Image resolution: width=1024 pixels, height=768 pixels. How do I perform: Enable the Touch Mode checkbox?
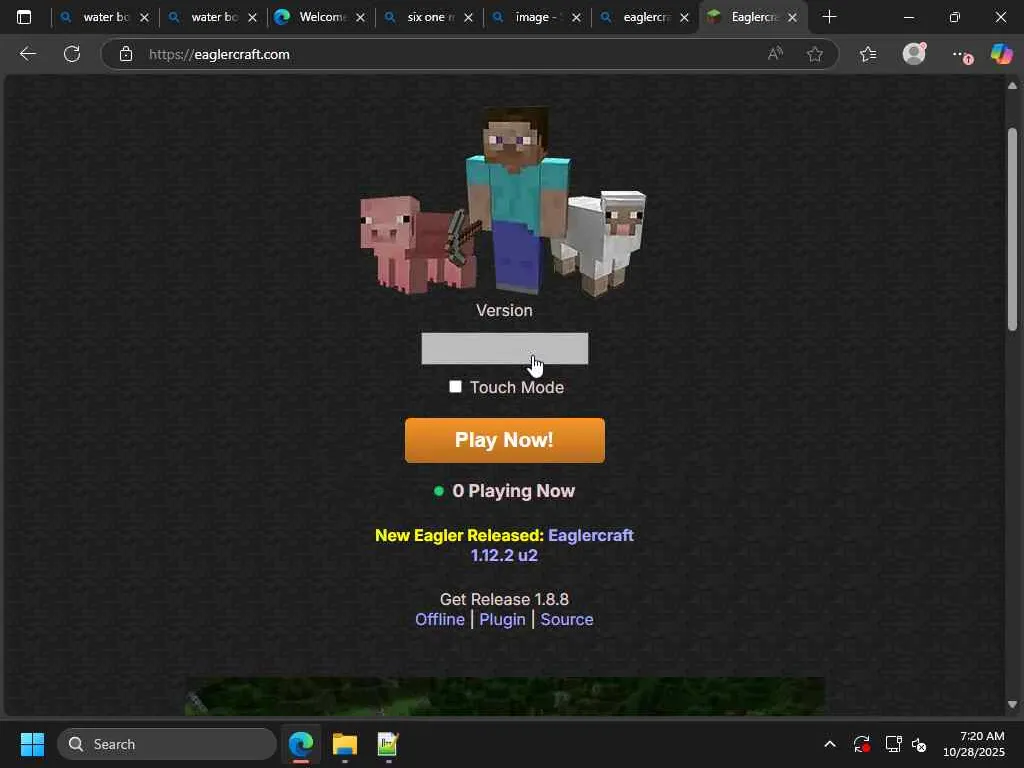coord(455,387)
